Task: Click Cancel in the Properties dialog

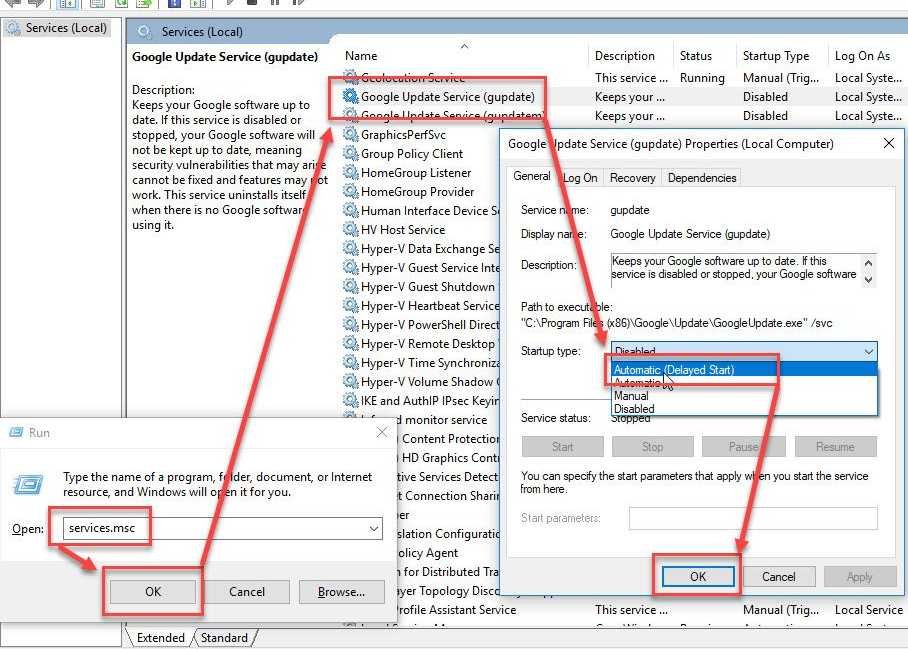Action: click(x=778, y=577)
